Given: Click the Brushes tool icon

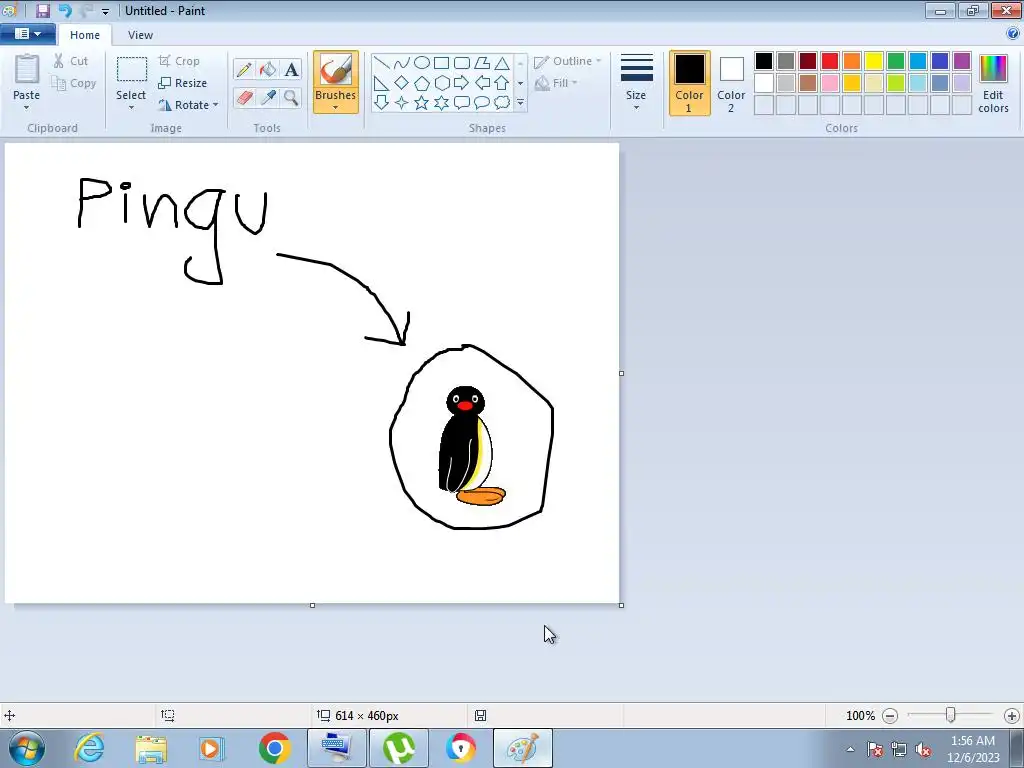Looking at the screenshot, I should coord(336,69).
